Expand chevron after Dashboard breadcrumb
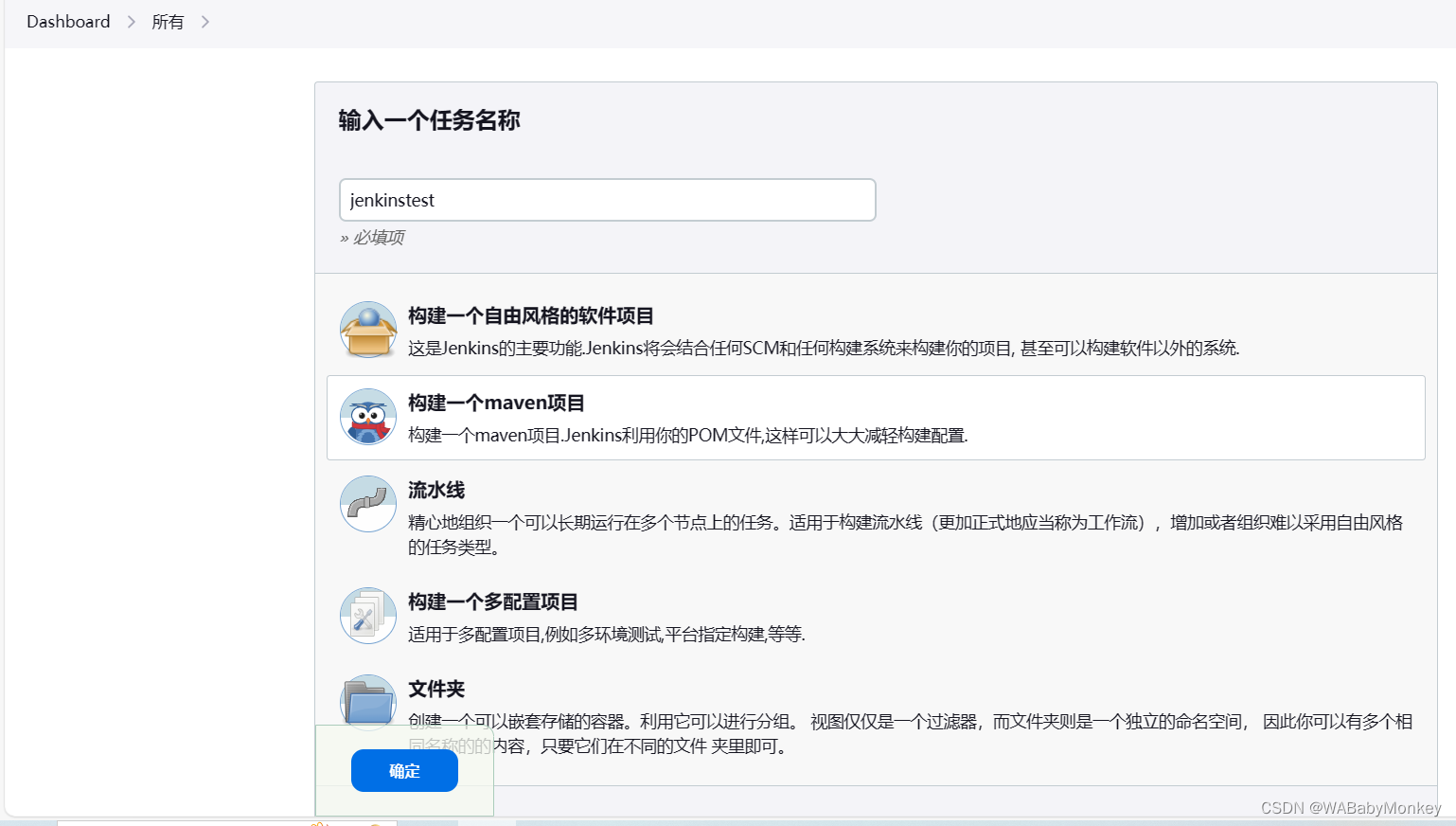The image size is (1456, 826). 132,22
